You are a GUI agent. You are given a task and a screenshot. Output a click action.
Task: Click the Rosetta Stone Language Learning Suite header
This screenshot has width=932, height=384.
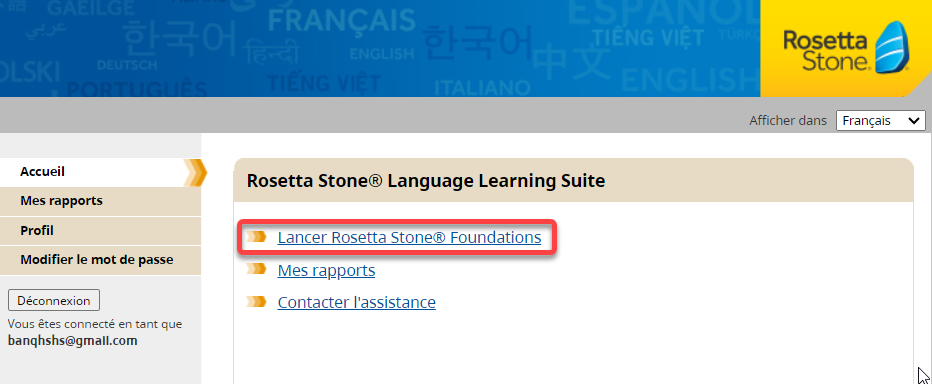tap(426, 181)
